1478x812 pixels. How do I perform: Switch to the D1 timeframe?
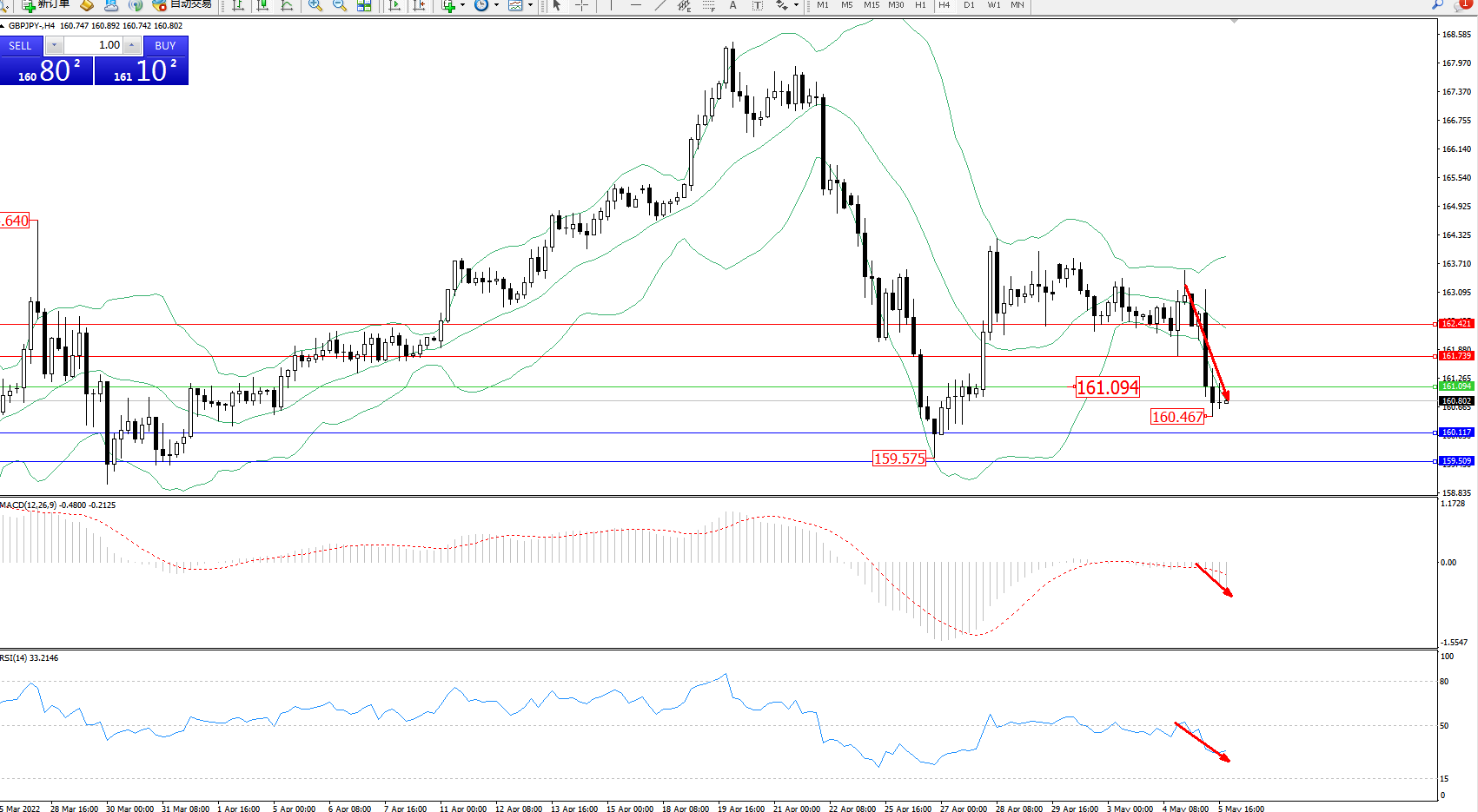(969, 5)
